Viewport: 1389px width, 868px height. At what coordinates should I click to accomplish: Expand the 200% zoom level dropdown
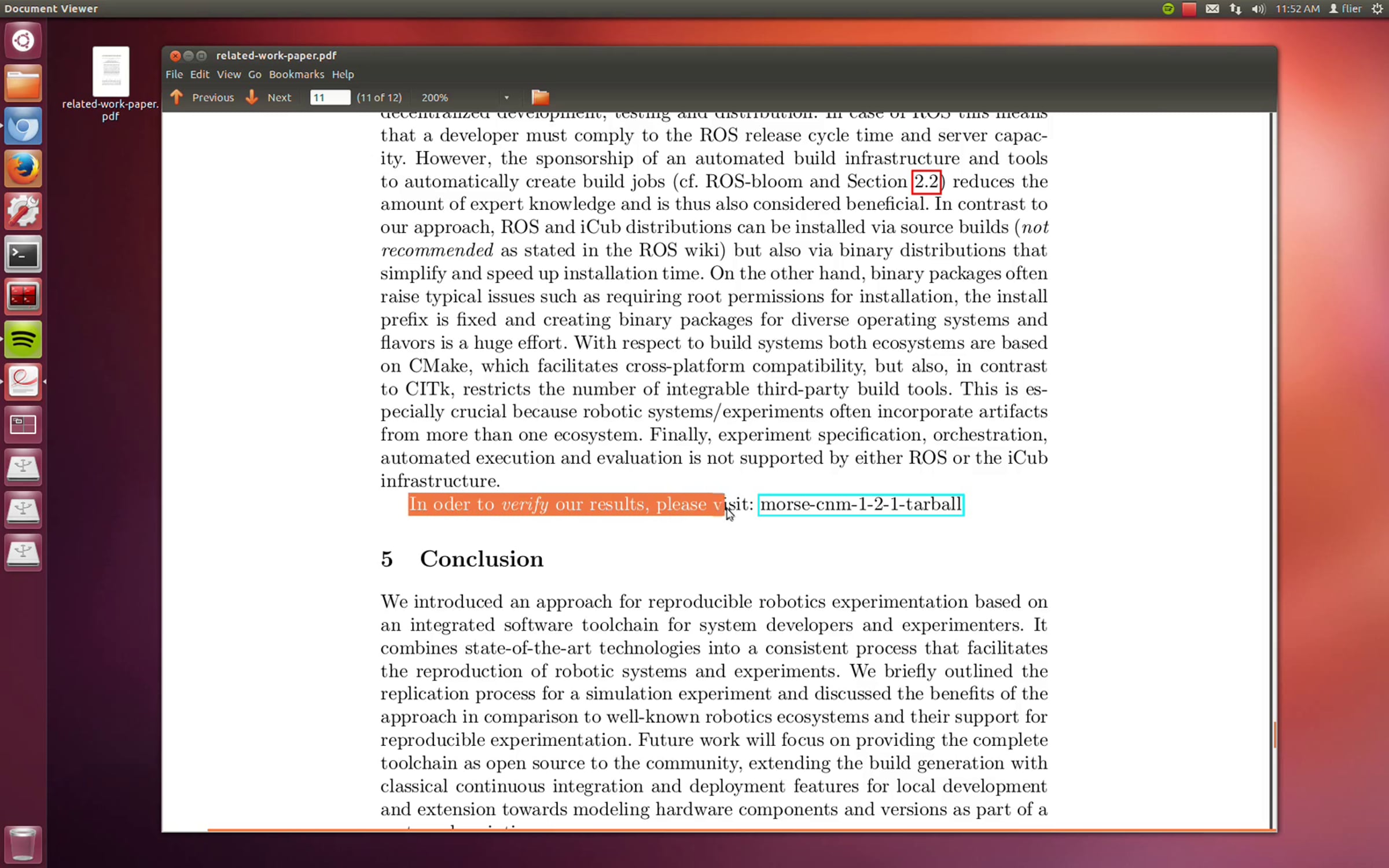point(506,98)
